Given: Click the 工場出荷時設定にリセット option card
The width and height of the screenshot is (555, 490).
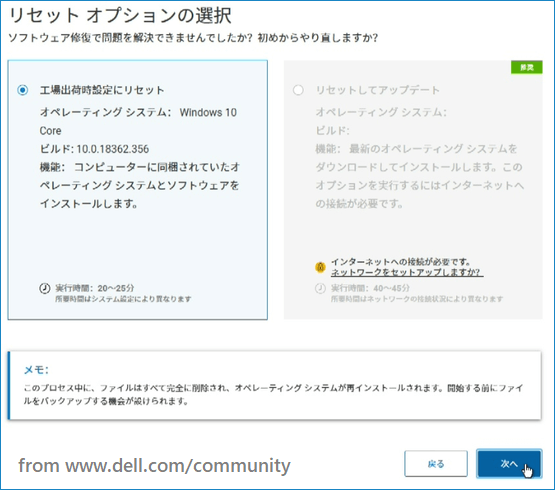Looking at the screenshot, I should click(x=138, y=190).
